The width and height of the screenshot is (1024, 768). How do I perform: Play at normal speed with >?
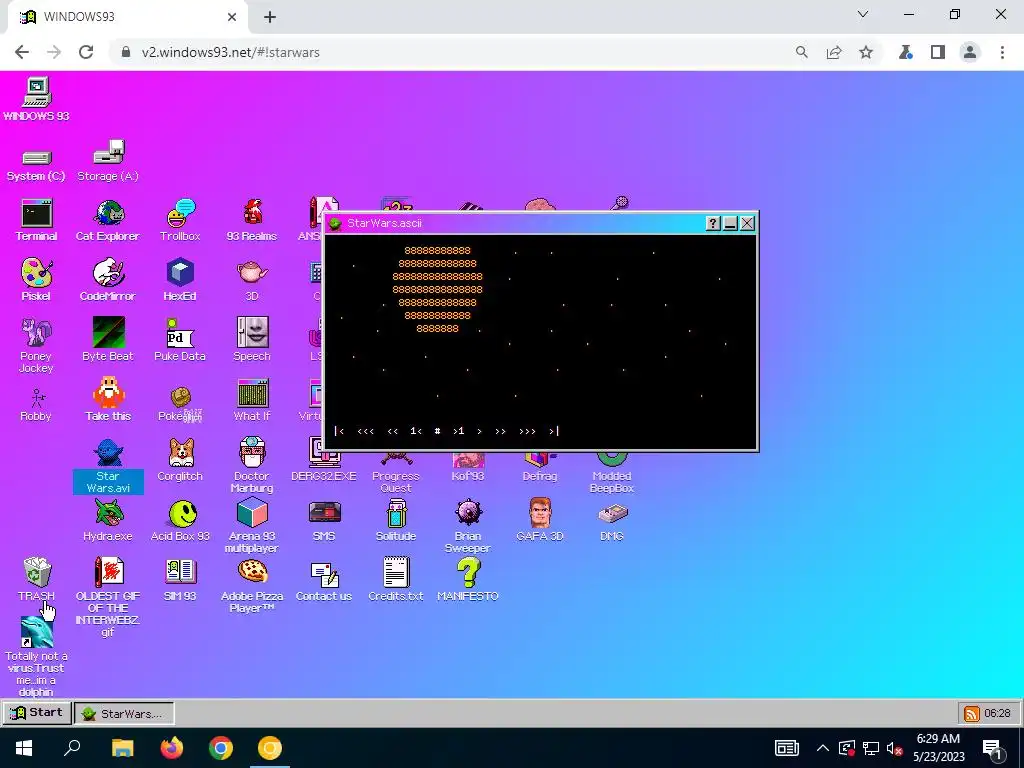pyautogui.click(x=479, y=431)
